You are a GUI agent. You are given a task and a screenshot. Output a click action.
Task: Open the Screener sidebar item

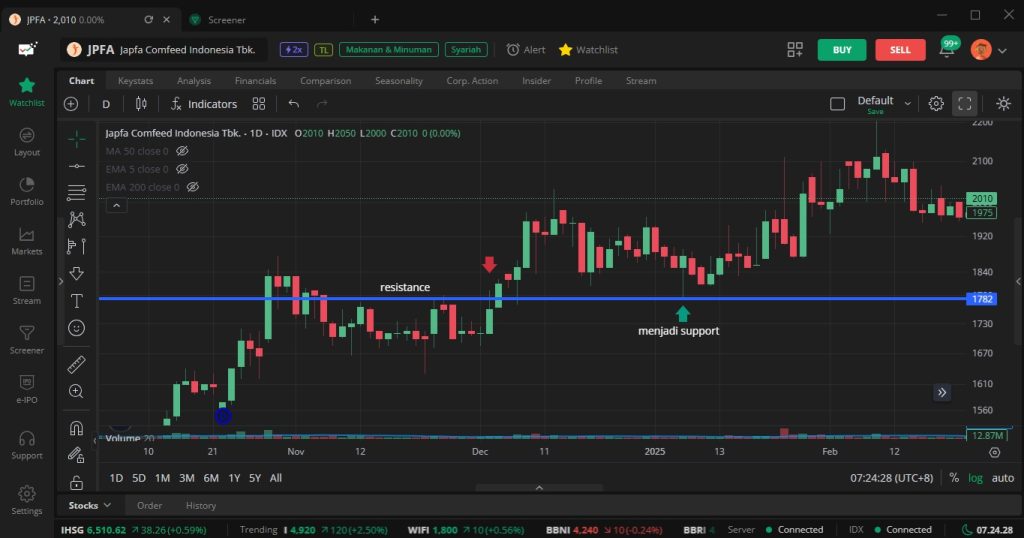tap(27, 340)
